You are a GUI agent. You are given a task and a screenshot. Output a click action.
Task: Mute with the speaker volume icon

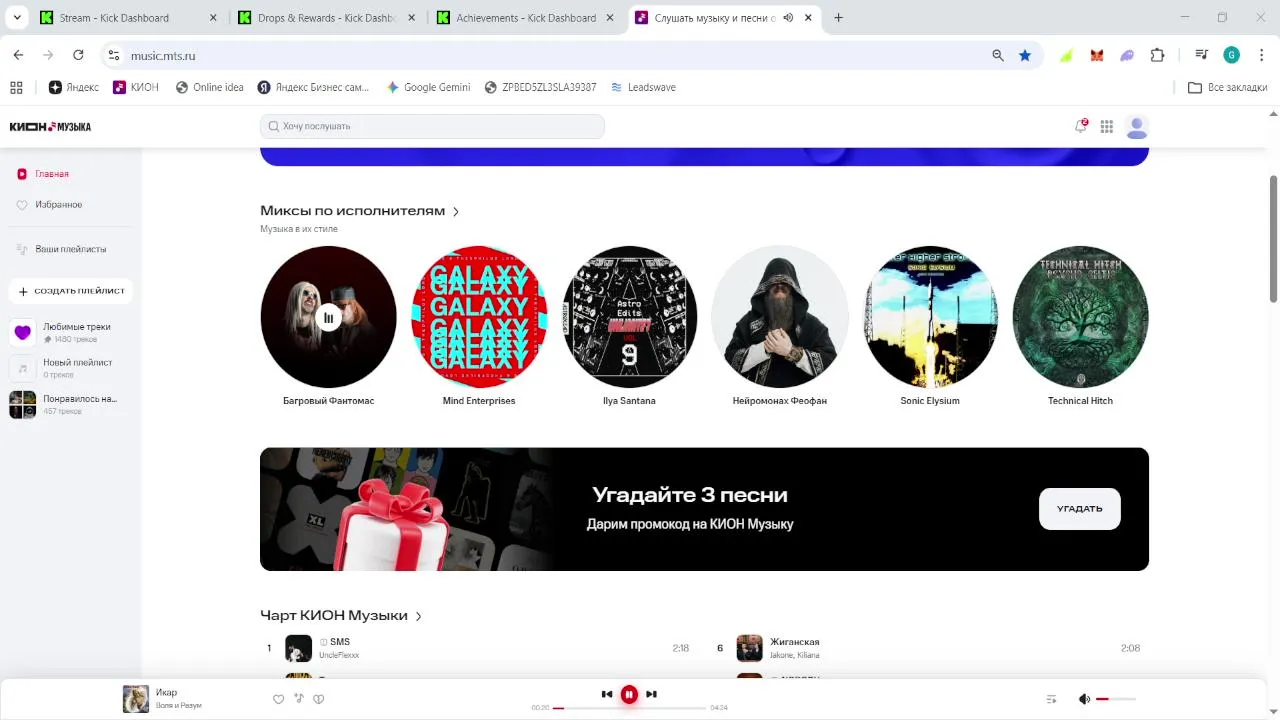[x=1084, y=699]
